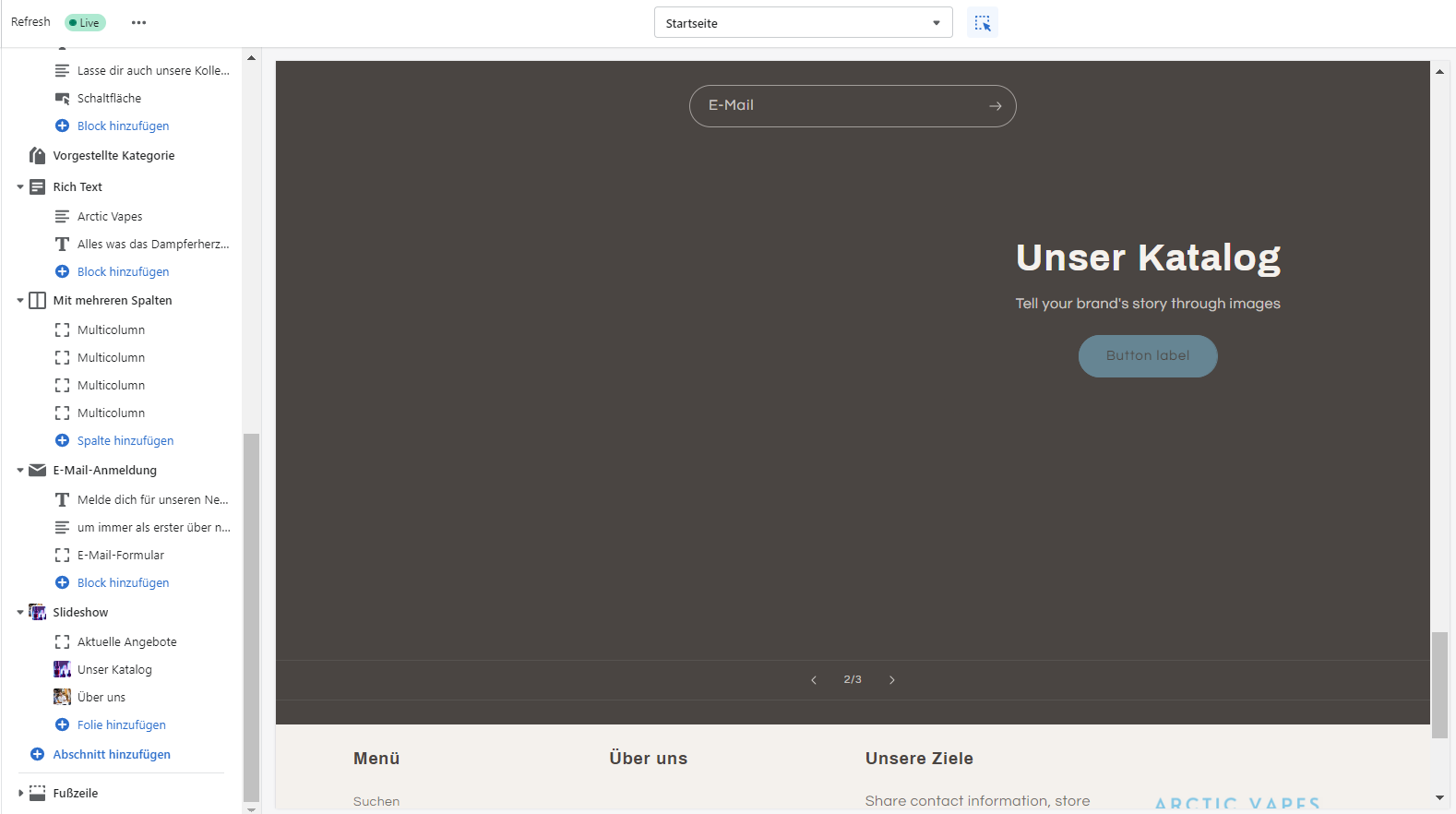Viewport: 1456px width, 814px height.
Task: Click the inspector selection icon in top bar
Action: [983, 23]
